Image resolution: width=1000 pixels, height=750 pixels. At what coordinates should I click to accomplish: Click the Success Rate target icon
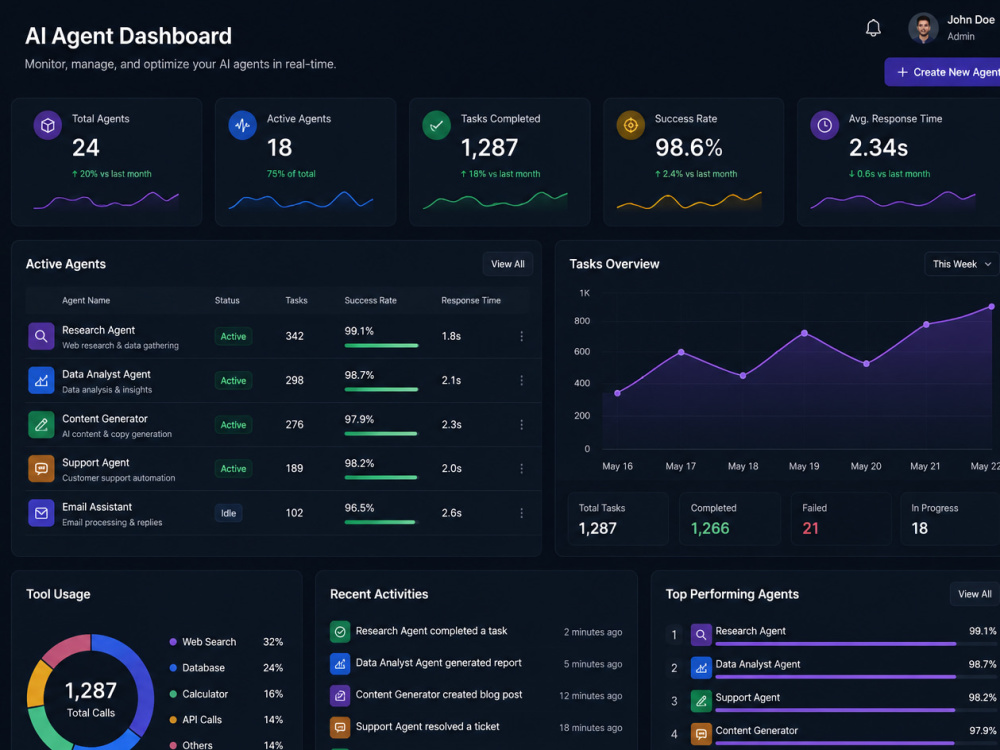pyautogui.click(x=631, y=126)
